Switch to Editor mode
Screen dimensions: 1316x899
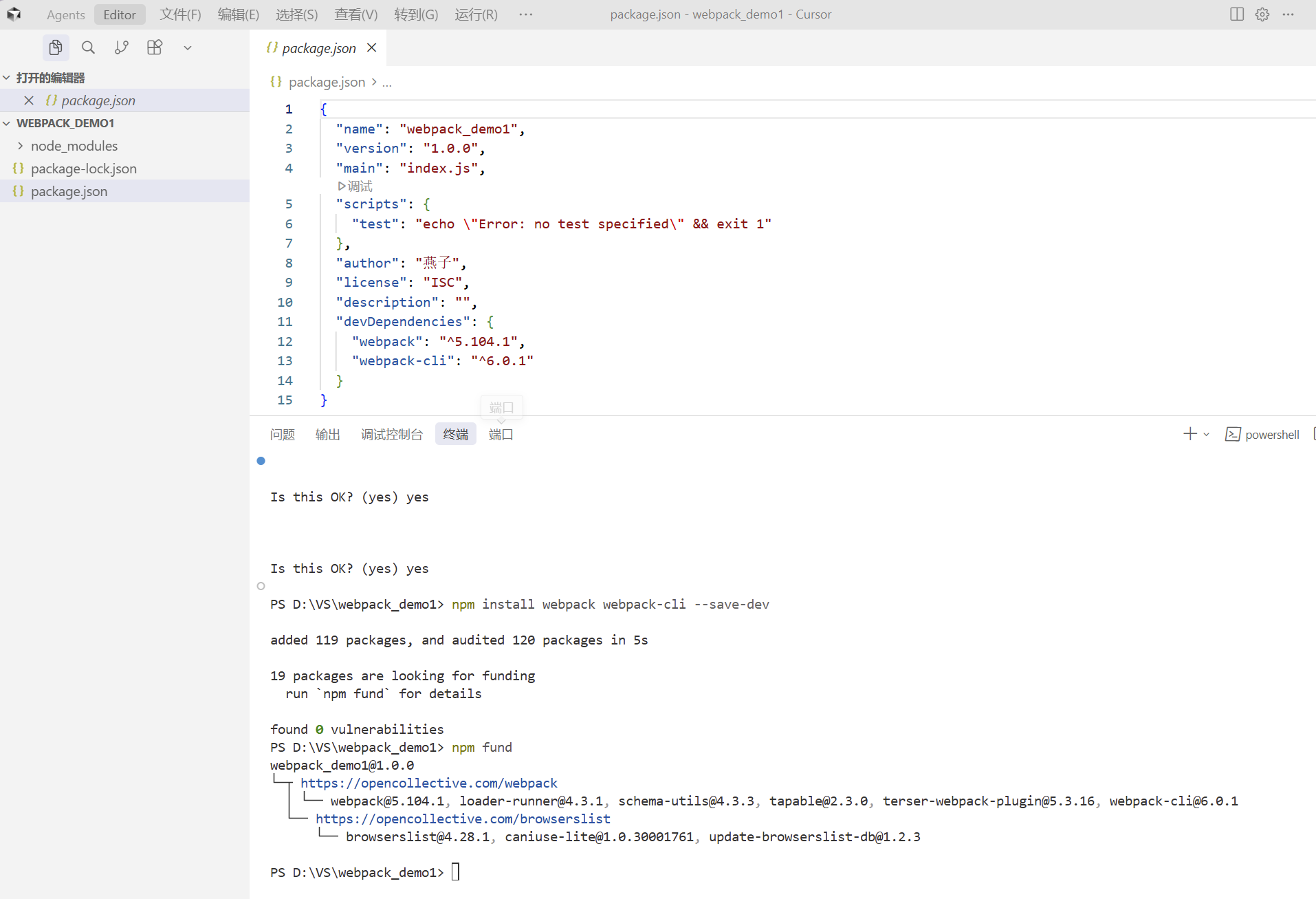(120, 14)
